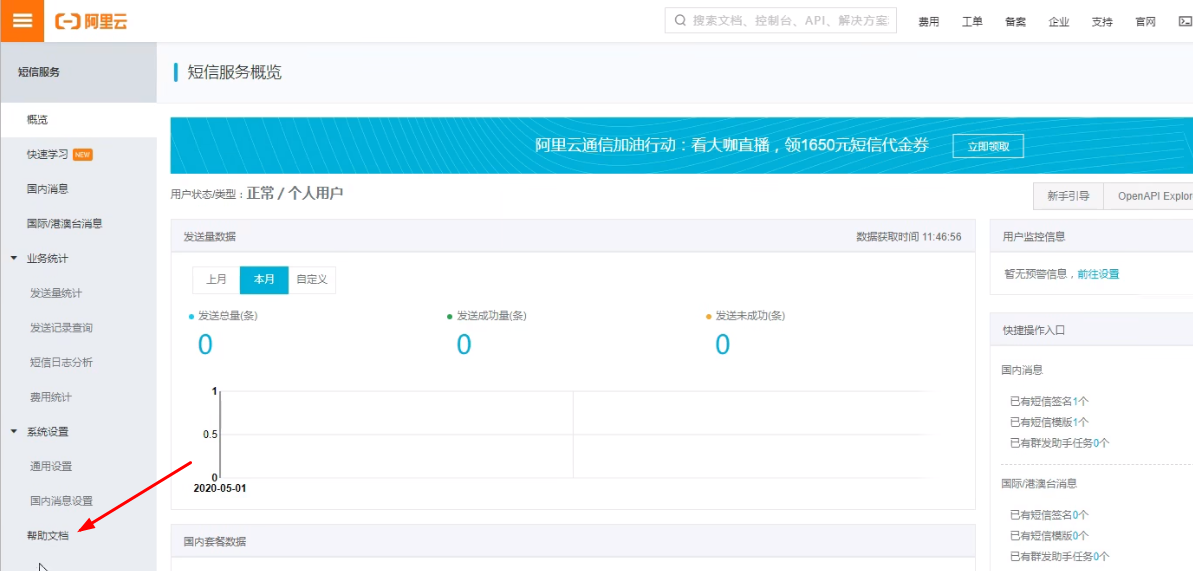Screen dimensions: 1193x571
Task: Click the search magnifier icon
Action: click(x=679, y=21)
